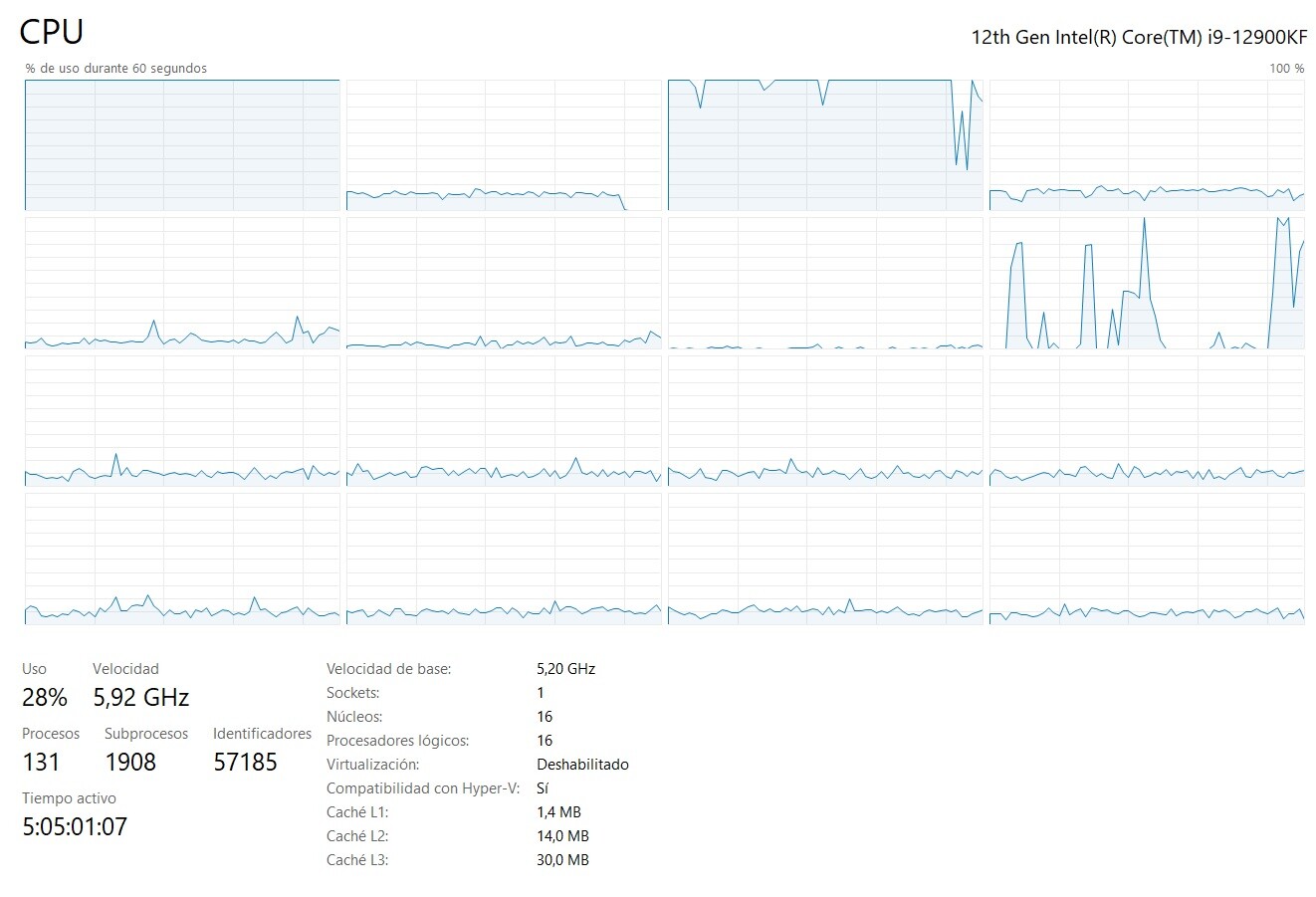The image size is (1316, 897).
Task: Click the "12th Gen Intel(R) Core(TM) i9-12900KF" processor name
Action: 1139,37
